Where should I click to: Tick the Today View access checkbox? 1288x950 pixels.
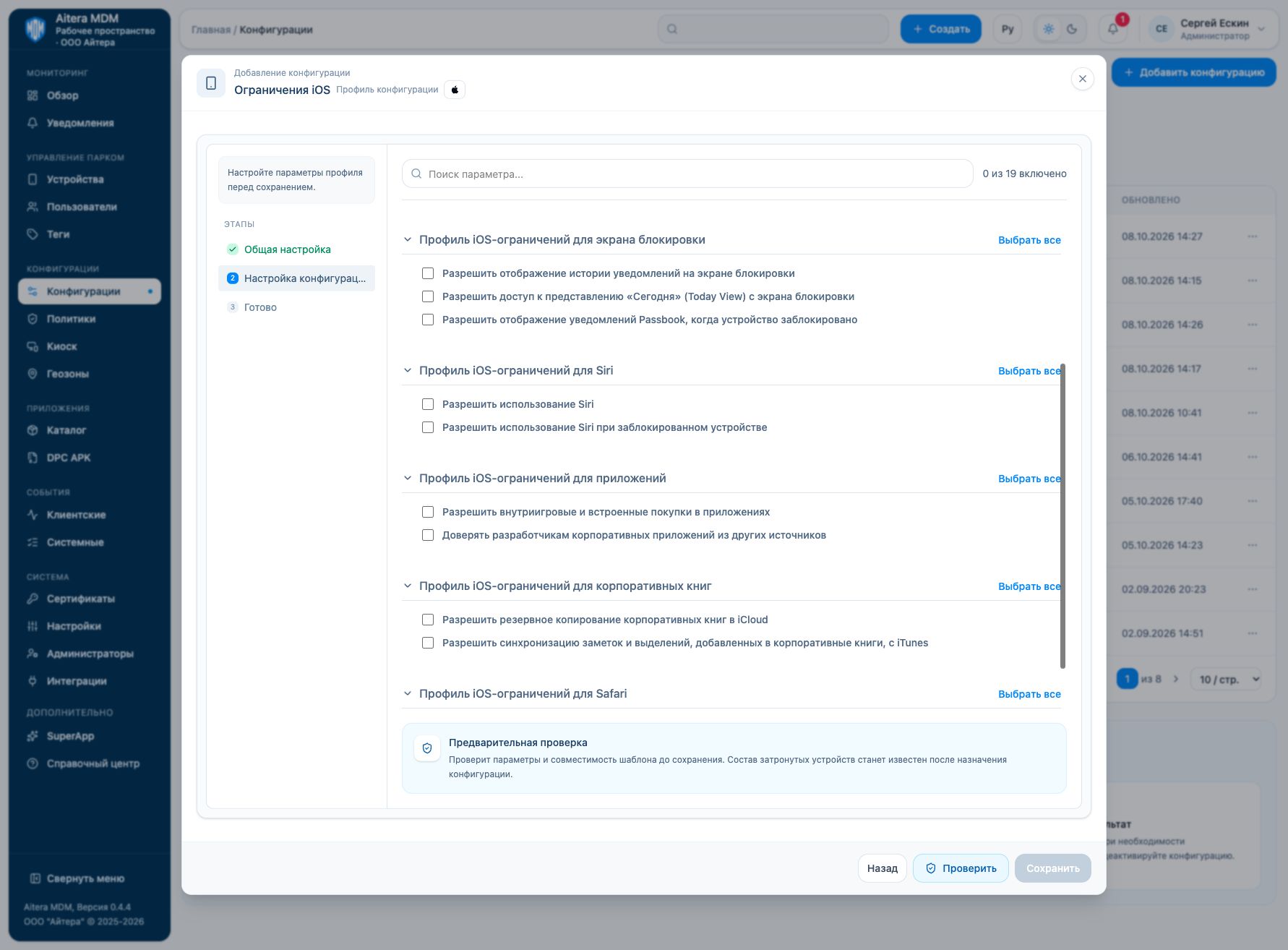pos(428,296)
